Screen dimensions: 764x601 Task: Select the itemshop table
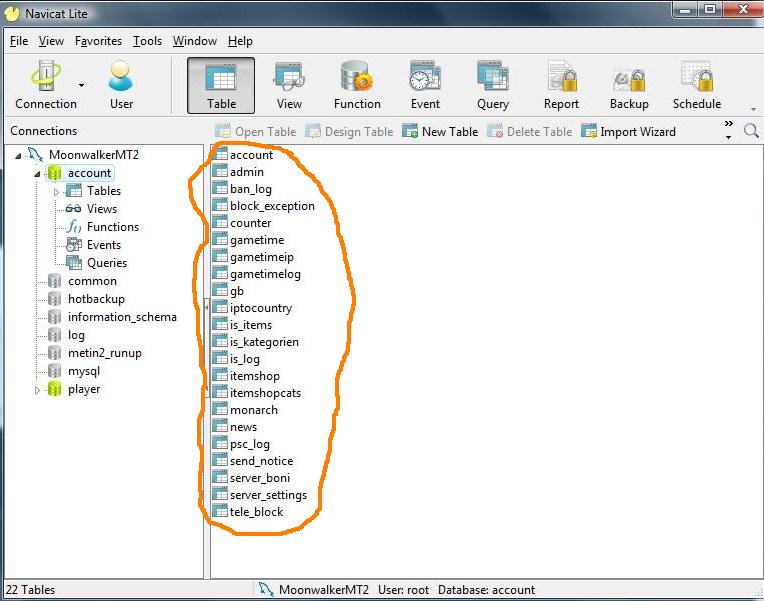coord(247,376)
